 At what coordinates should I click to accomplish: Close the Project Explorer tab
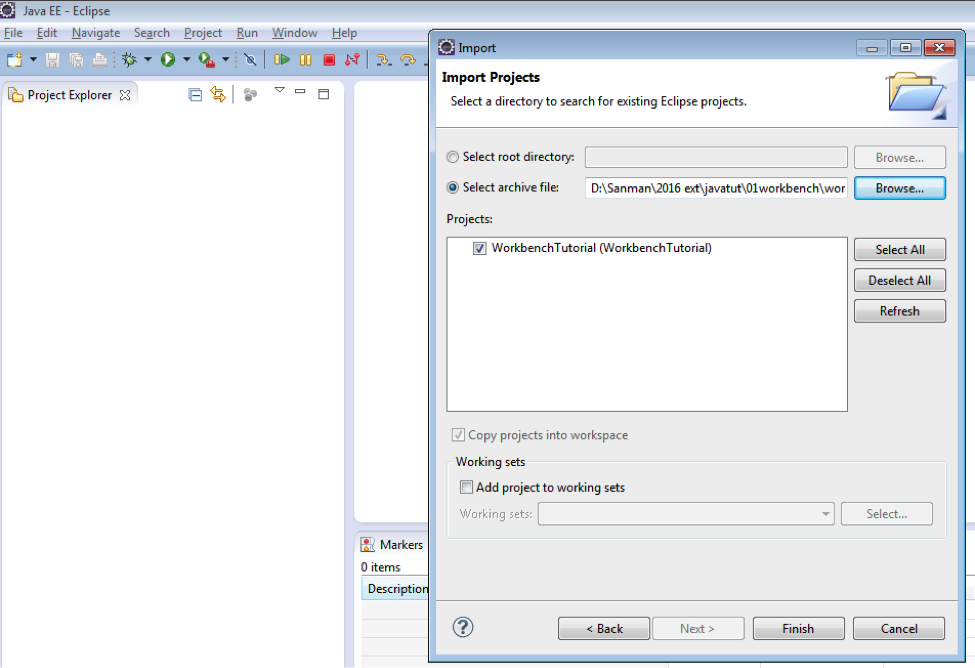(125, 95)
